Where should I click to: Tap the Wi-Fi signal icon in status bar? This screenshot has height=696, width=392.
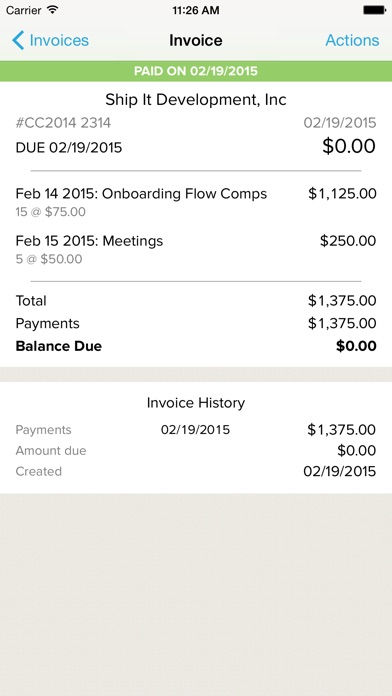coord(53,9)
